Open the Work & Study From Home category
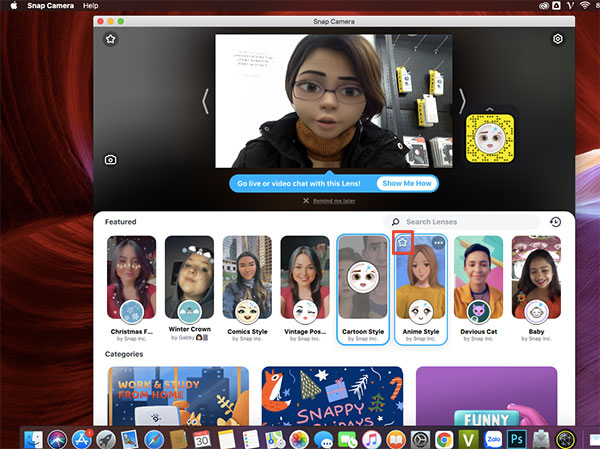Viewport: 600px width, 449px height. point(178,396)
